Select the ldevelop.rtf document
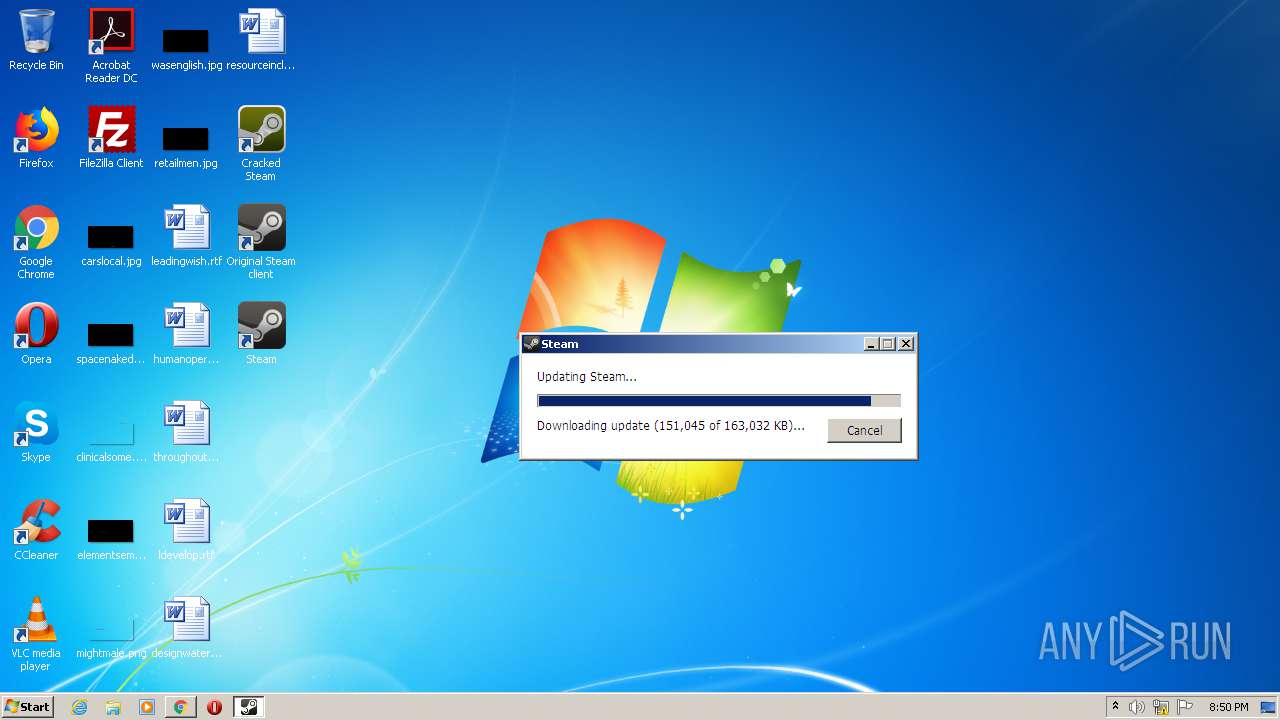Screen dimensions: 1280x720 click(x=186, y=530)
